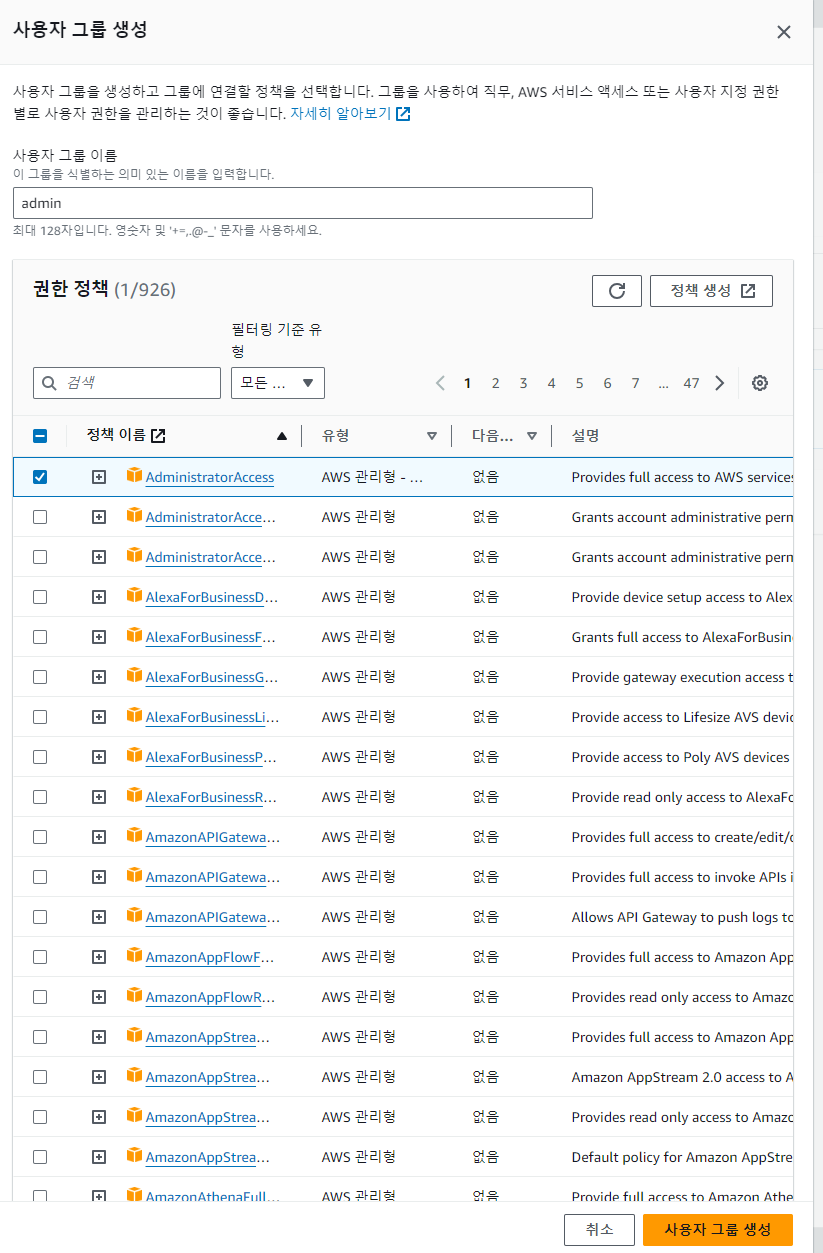Click external link icon beside 정책 이름 header
This screenshot has height=1253, width=823.
click(x=158, y=436)
